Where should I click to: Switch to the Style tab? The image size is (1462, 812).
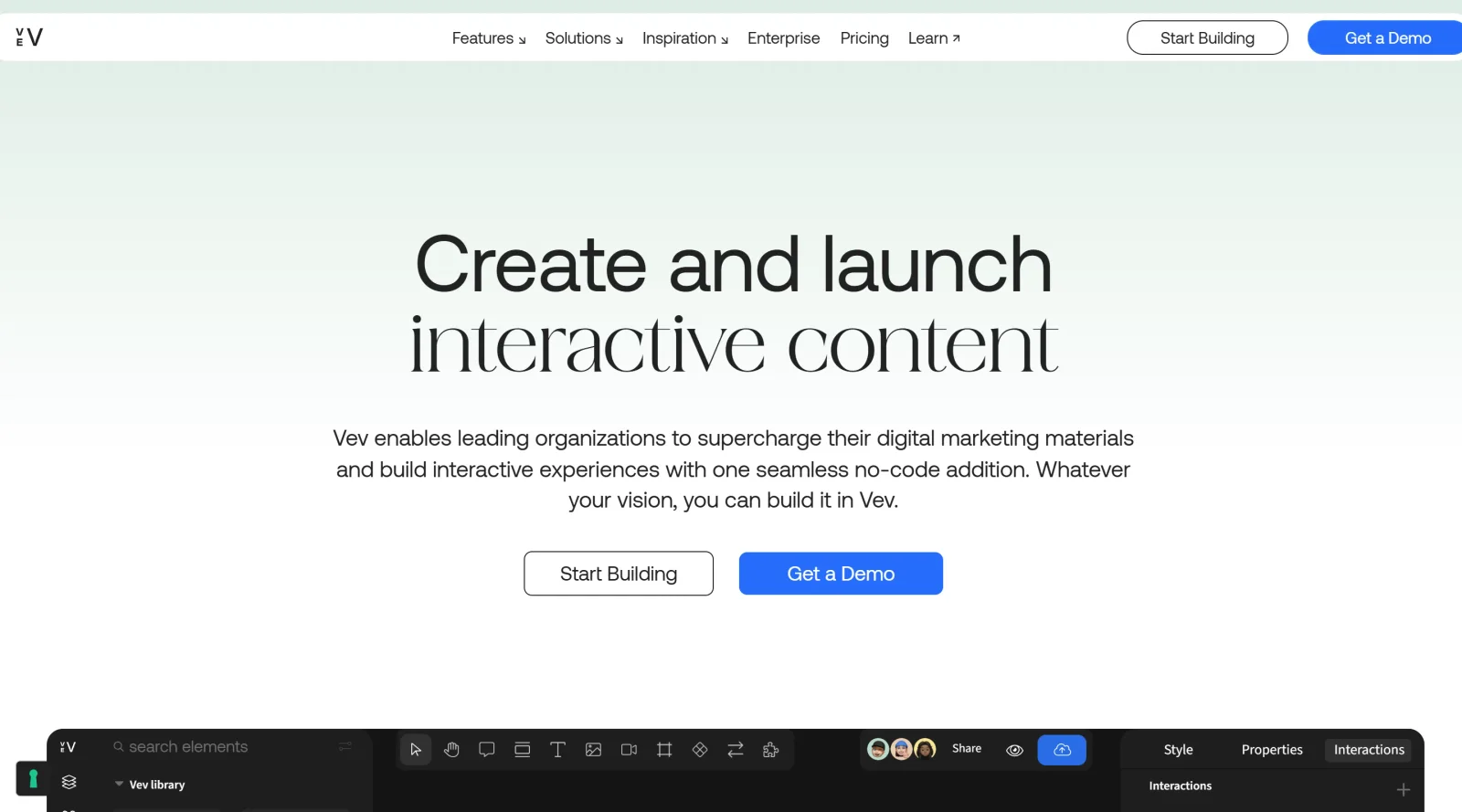1178,750
